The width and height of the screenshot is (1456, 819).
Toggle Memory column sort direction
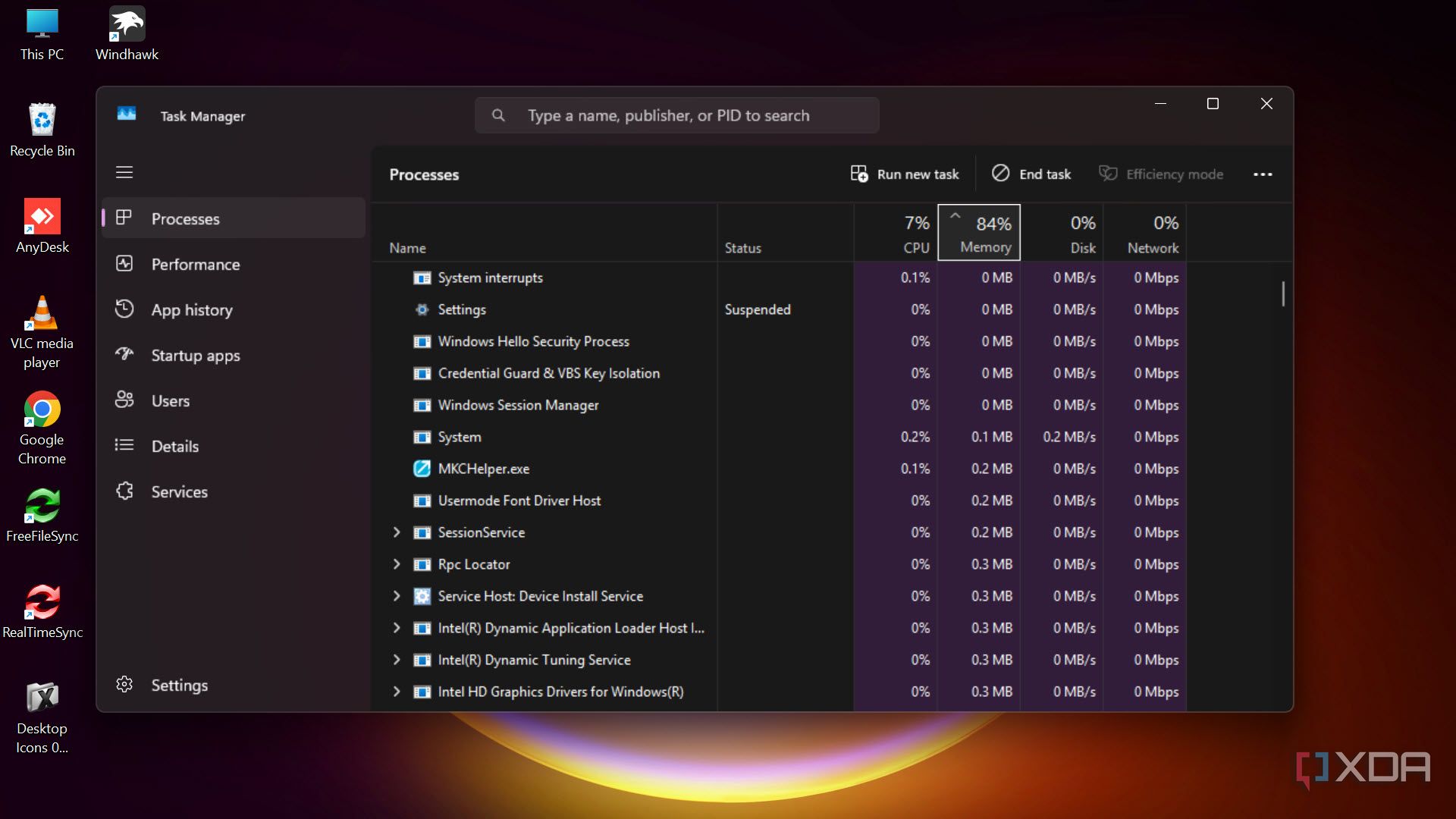coord(979,232)
